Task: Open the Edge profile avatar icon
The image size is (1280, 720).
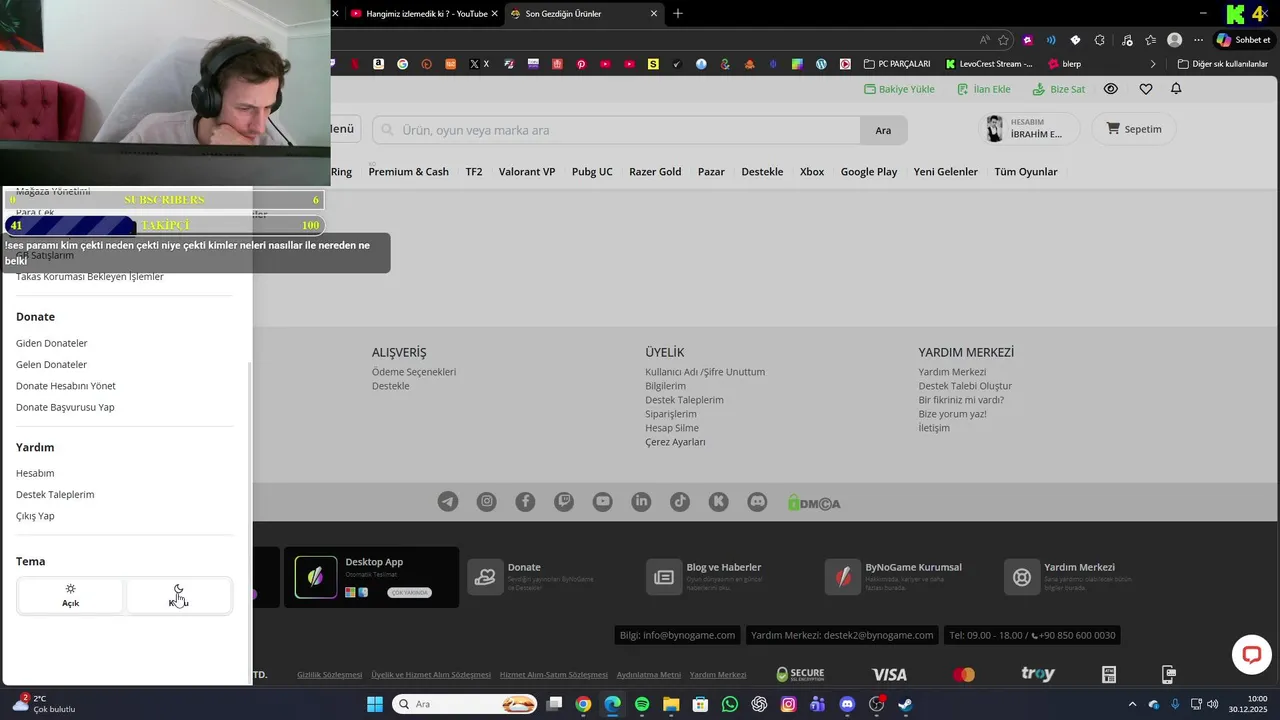Action: tap(1174, 40)
